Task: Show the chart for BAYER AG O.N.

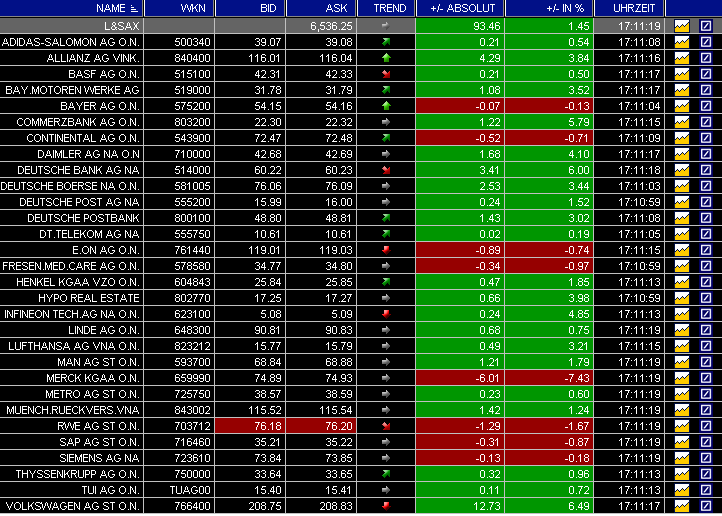Action: [x=681, y=106]
